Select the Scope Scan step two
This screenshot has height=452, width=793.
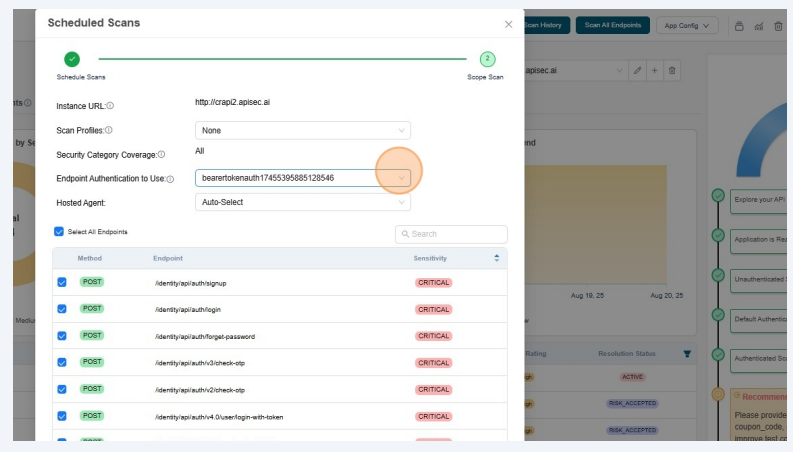[487, 60]
